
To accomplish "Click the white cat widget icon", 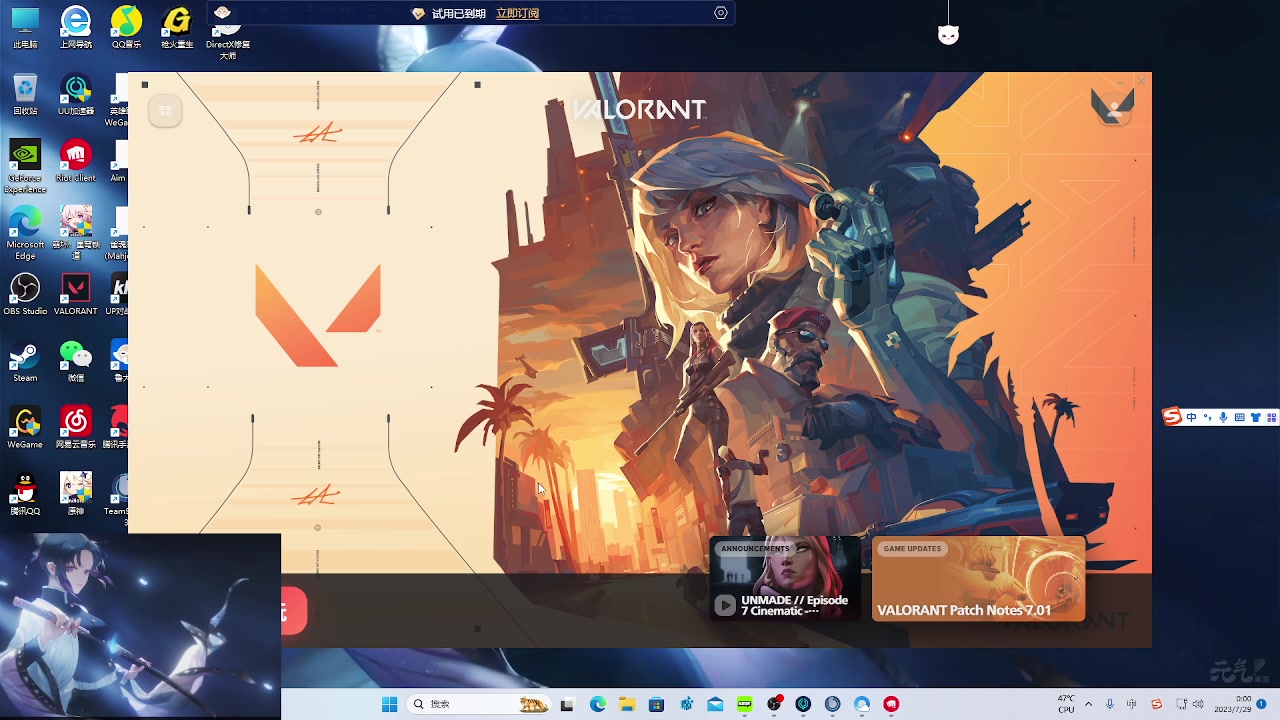I will [x=948, y=35].
